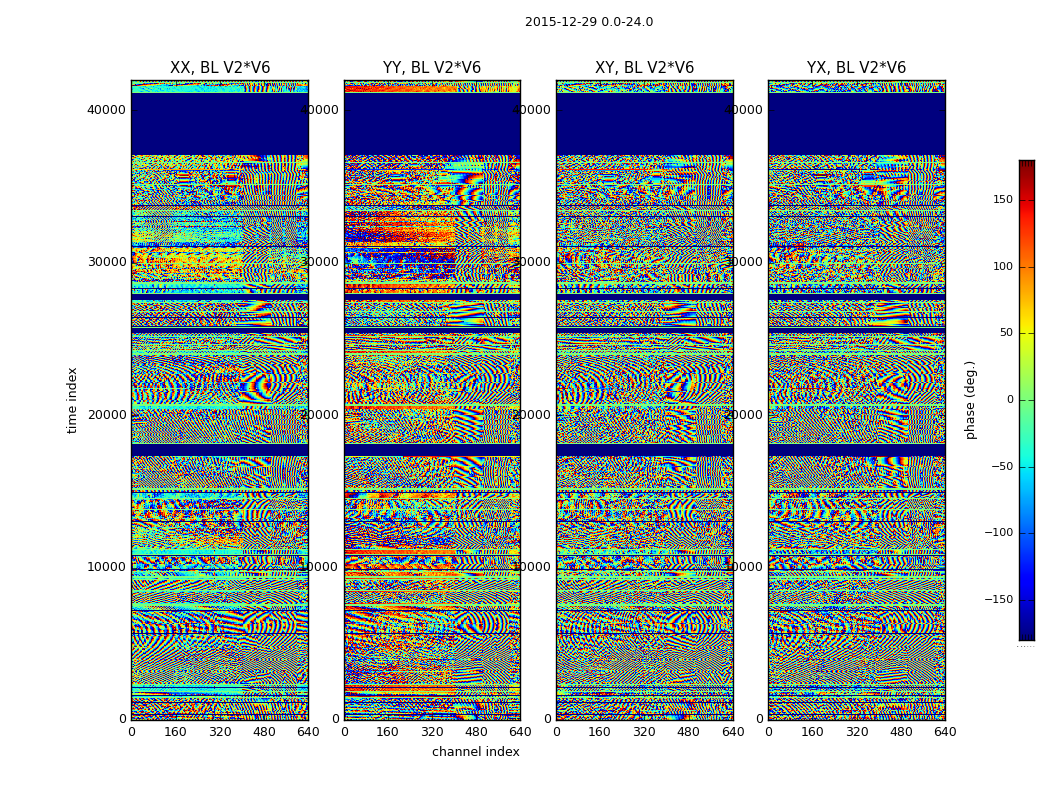Click the '20000' y-tick of XX plot
The width and height of the screenshot is (1050, 800).
pos(106,414)
